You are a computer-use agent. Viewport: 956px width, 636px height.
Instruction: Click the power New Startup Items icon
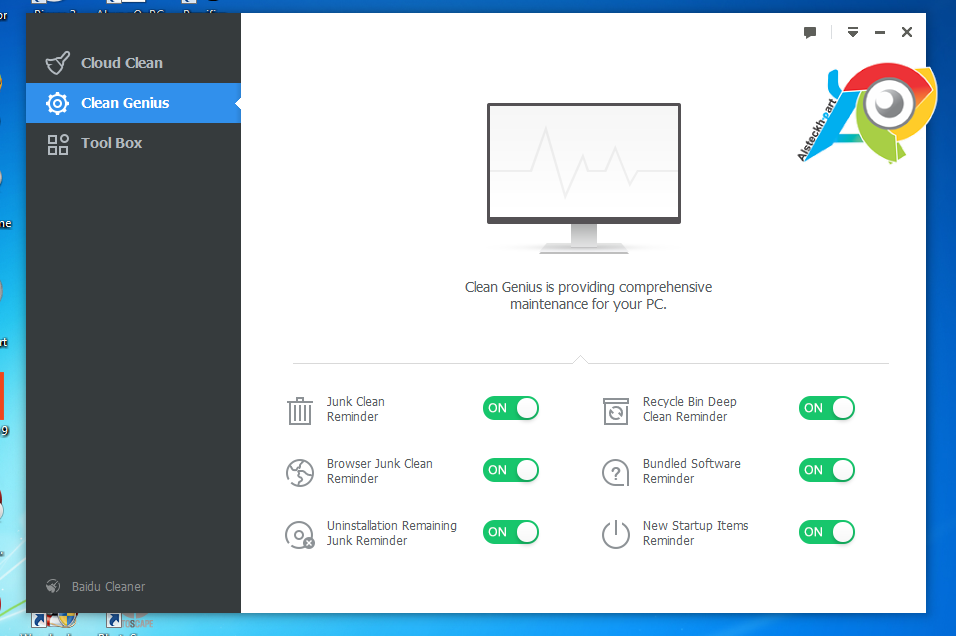[616, 534]
